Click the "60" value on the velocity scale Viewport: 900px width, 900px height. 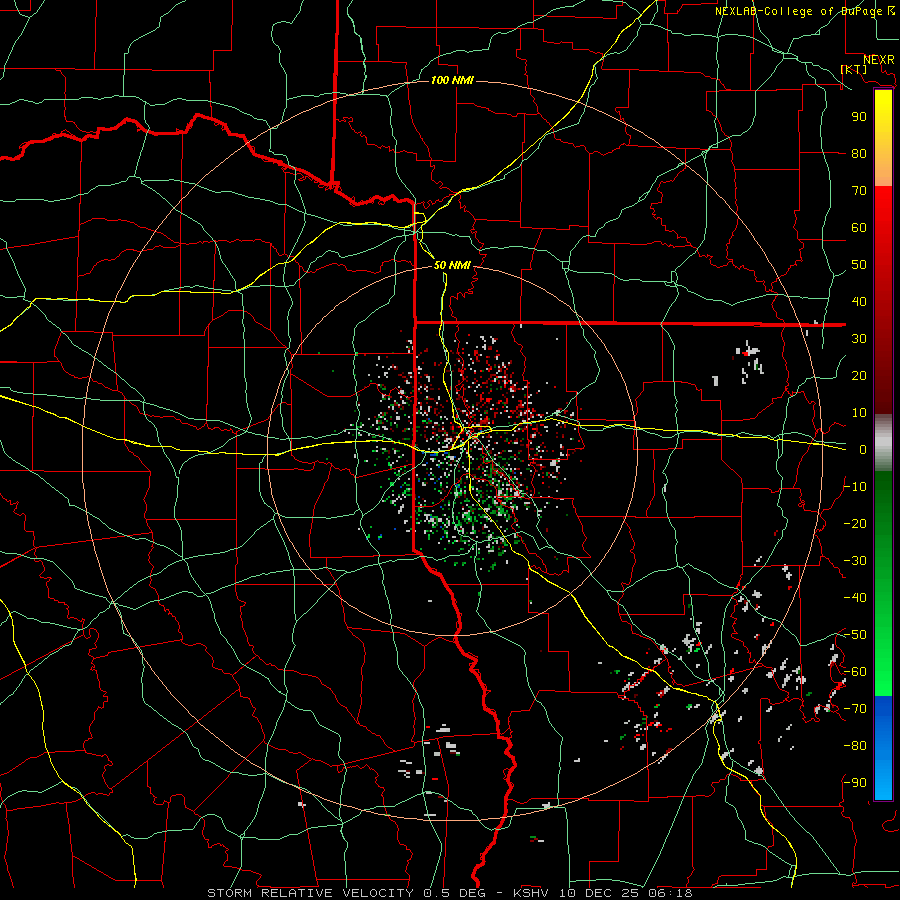point(859,227)
